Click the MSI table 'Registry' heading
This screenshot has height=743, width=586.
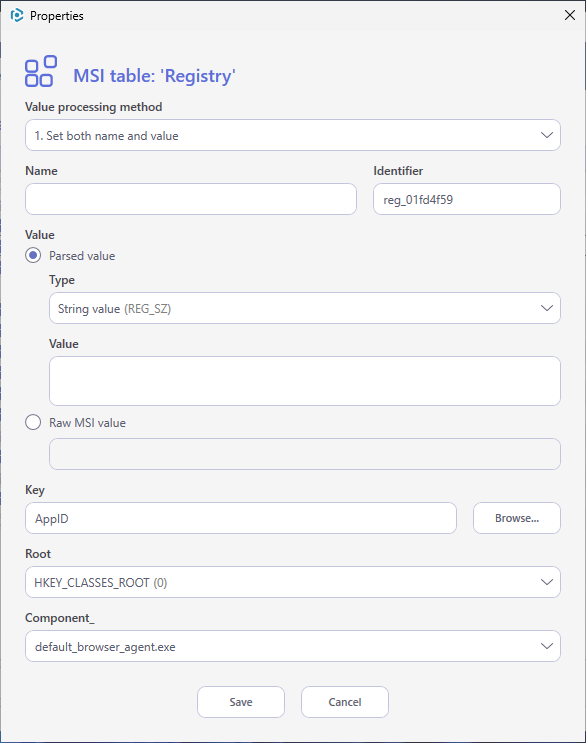[154, 76]
